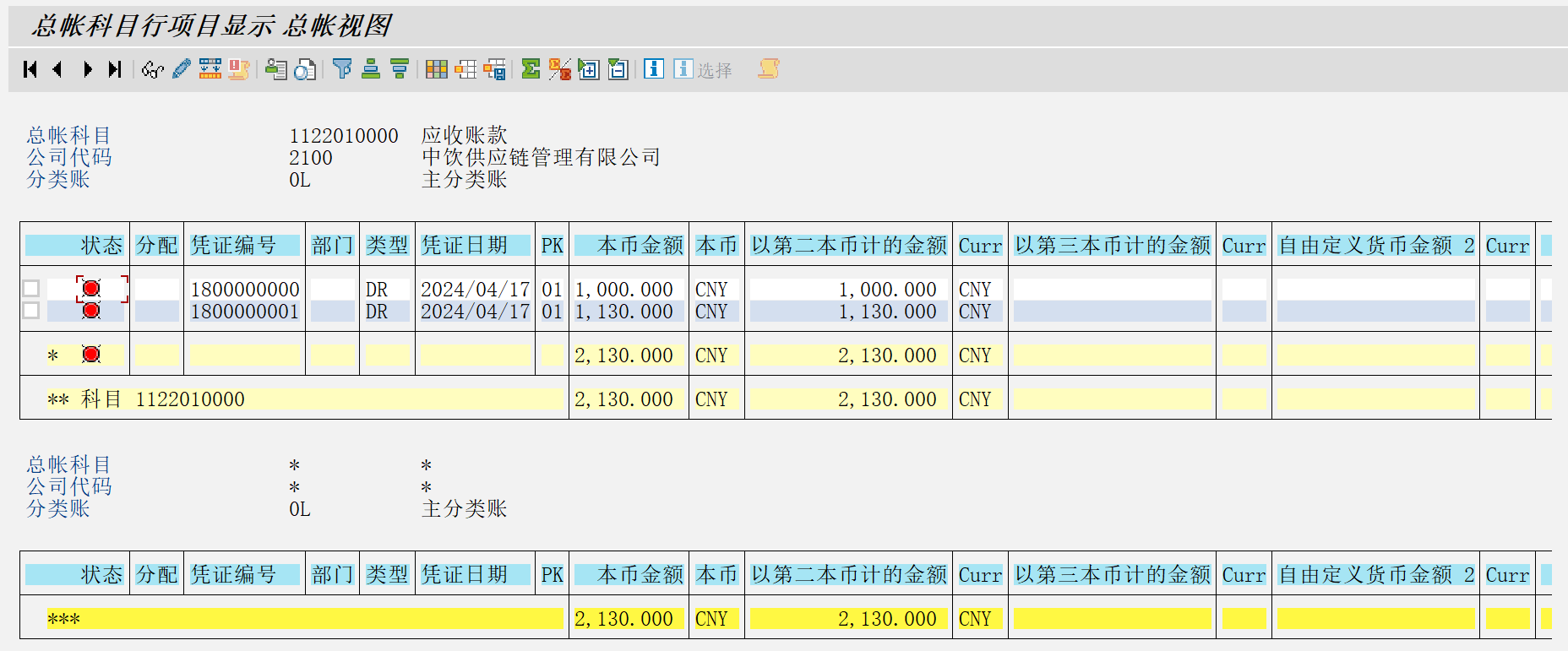Viewport: 1568px width, 651px height.
Task: Click the red status icon in row 1800000000
Action: (x=91, y=289)
